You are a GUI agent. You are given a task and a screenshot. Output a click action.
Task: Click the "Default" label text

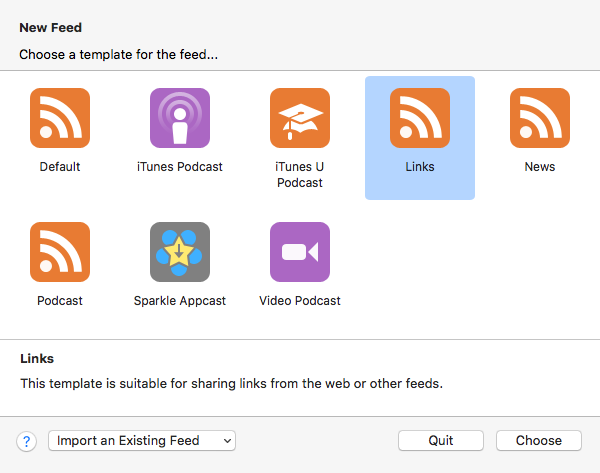click(x=60, y=167)
